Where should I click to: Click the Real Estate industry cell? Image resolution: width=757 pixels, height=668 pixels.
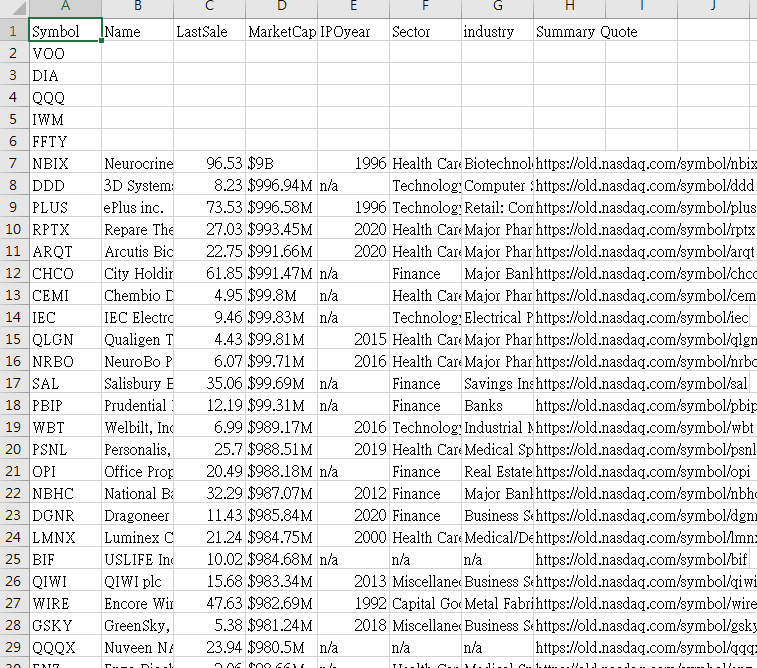pyautogui.click(x=498, y=471)
